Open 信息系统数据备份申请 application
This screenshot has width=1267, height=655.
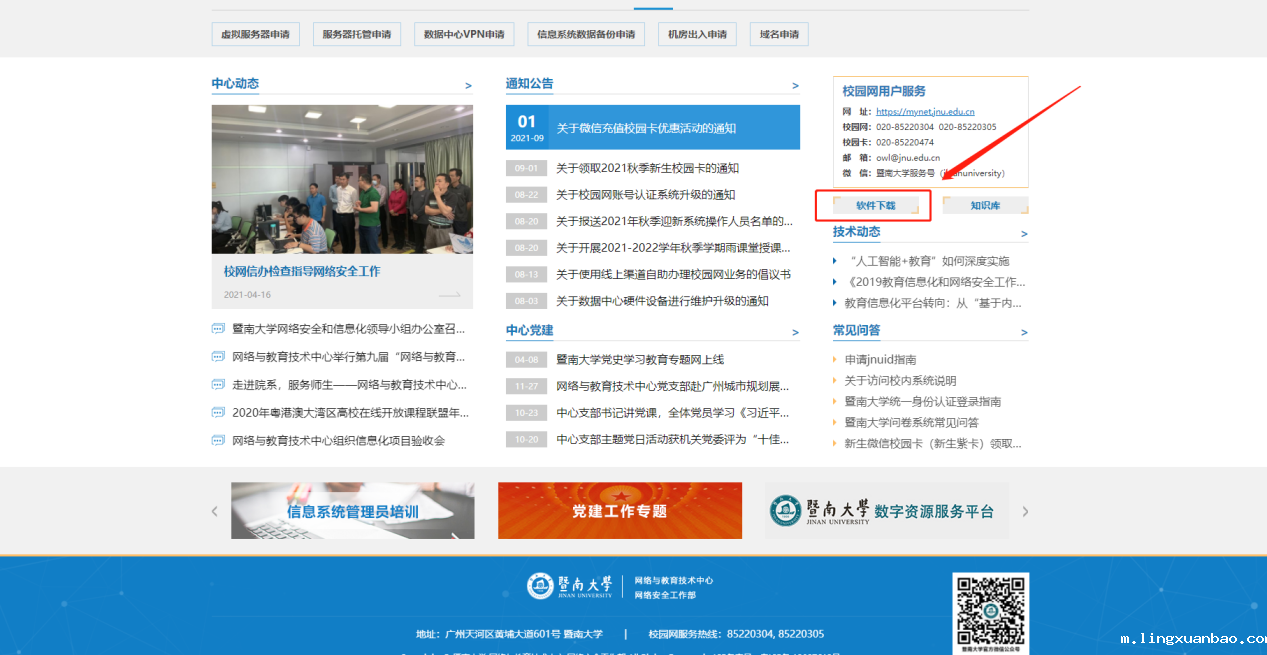(x=586, y=34)
